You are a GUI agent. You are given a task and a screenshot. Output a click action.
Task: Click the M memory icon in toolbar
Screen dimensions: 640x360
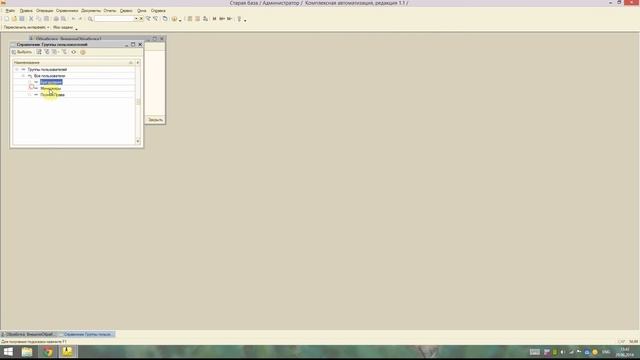[x=214, y=19]
